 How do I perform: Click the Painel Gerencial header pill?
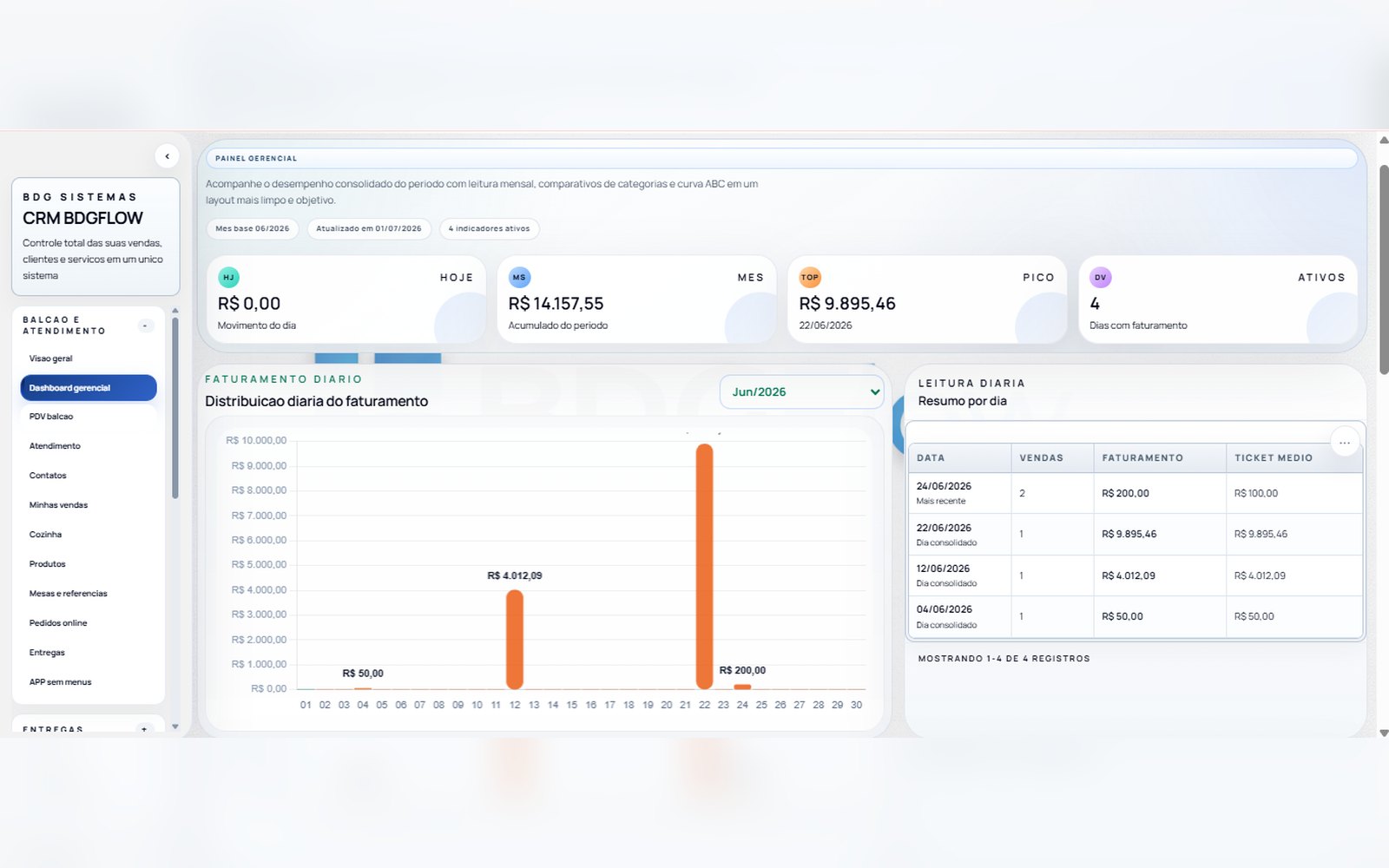tap(781, 158)
